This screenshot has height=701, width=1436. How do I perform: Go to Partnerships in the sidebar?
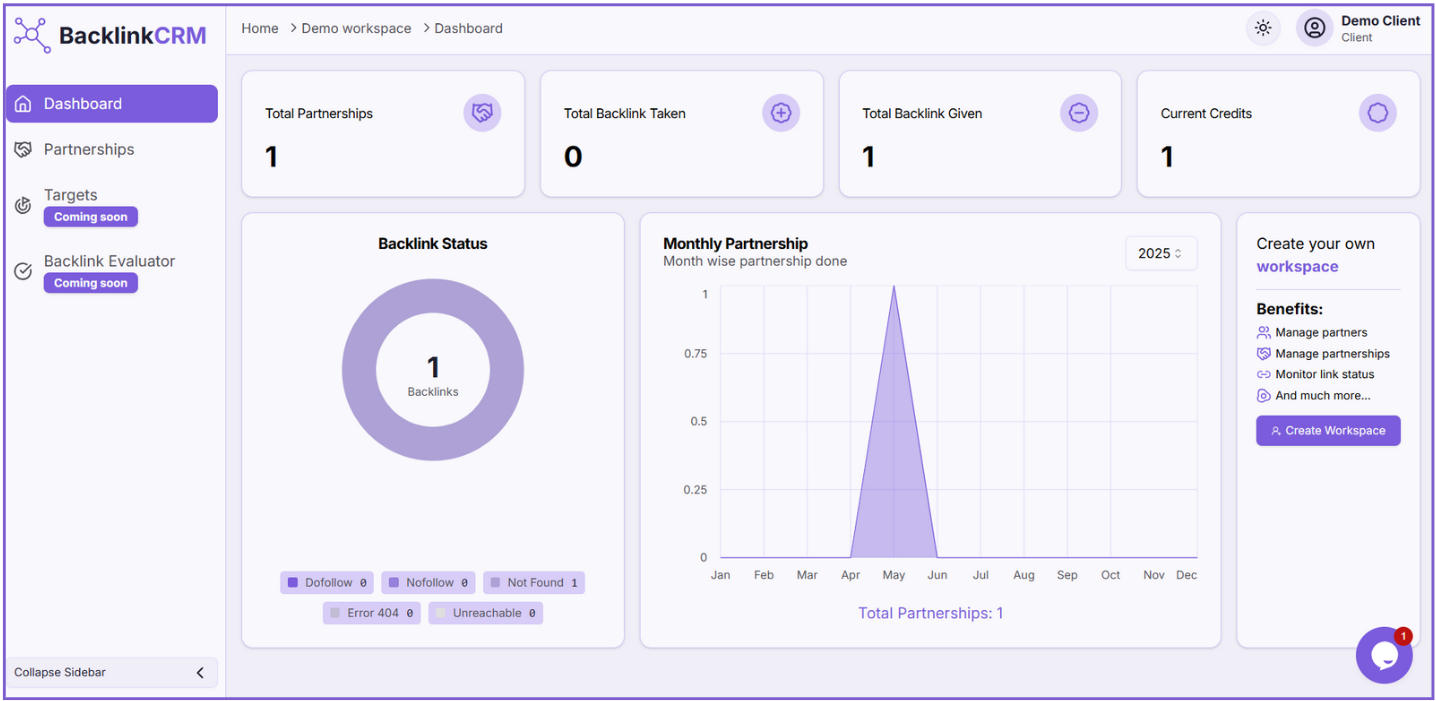point(89,149)
